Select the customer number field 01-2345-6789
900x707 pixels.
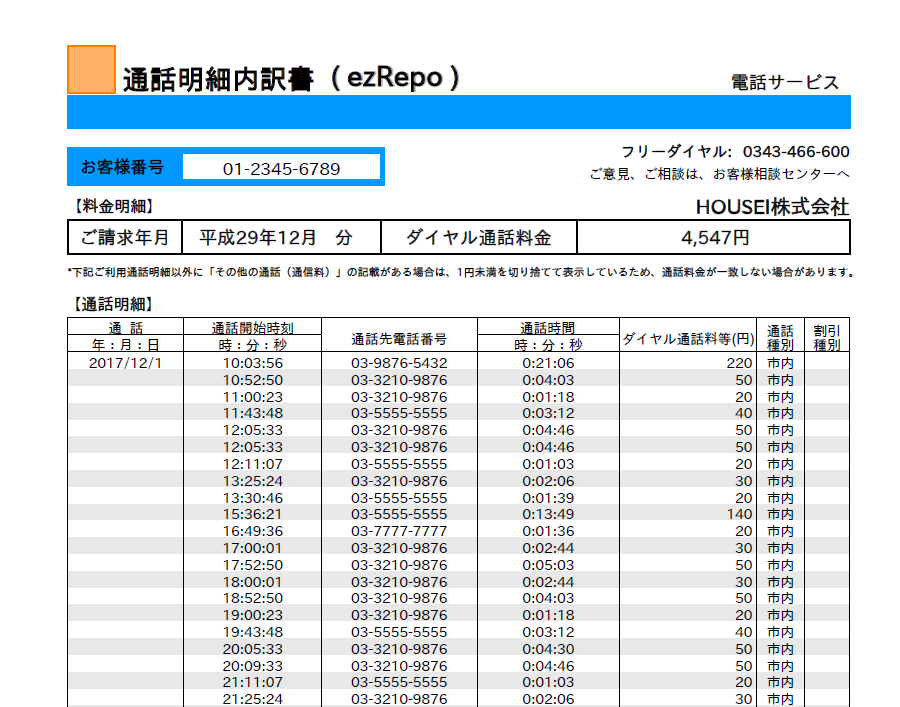pos(281,169)
